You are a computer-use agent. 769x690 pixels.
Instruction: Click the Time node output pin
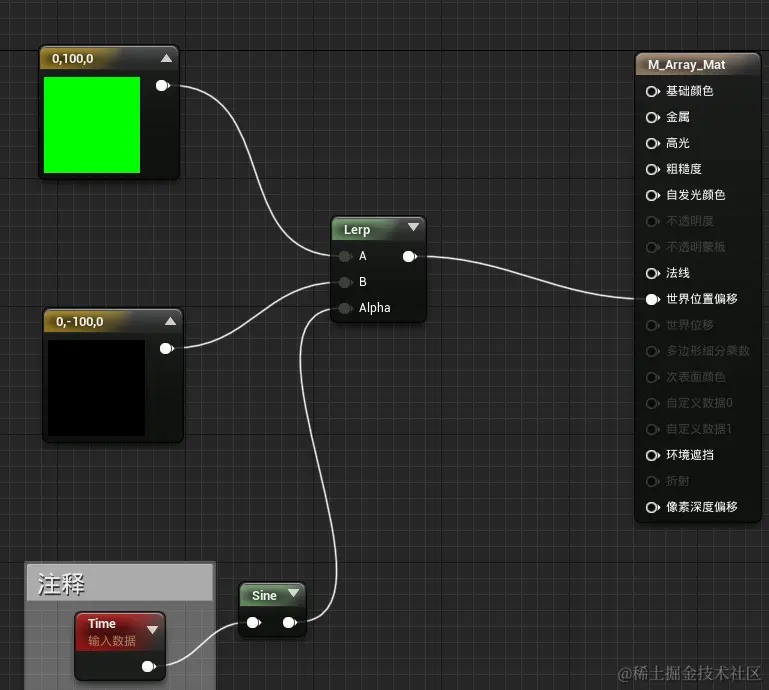[x=149, y=666]
